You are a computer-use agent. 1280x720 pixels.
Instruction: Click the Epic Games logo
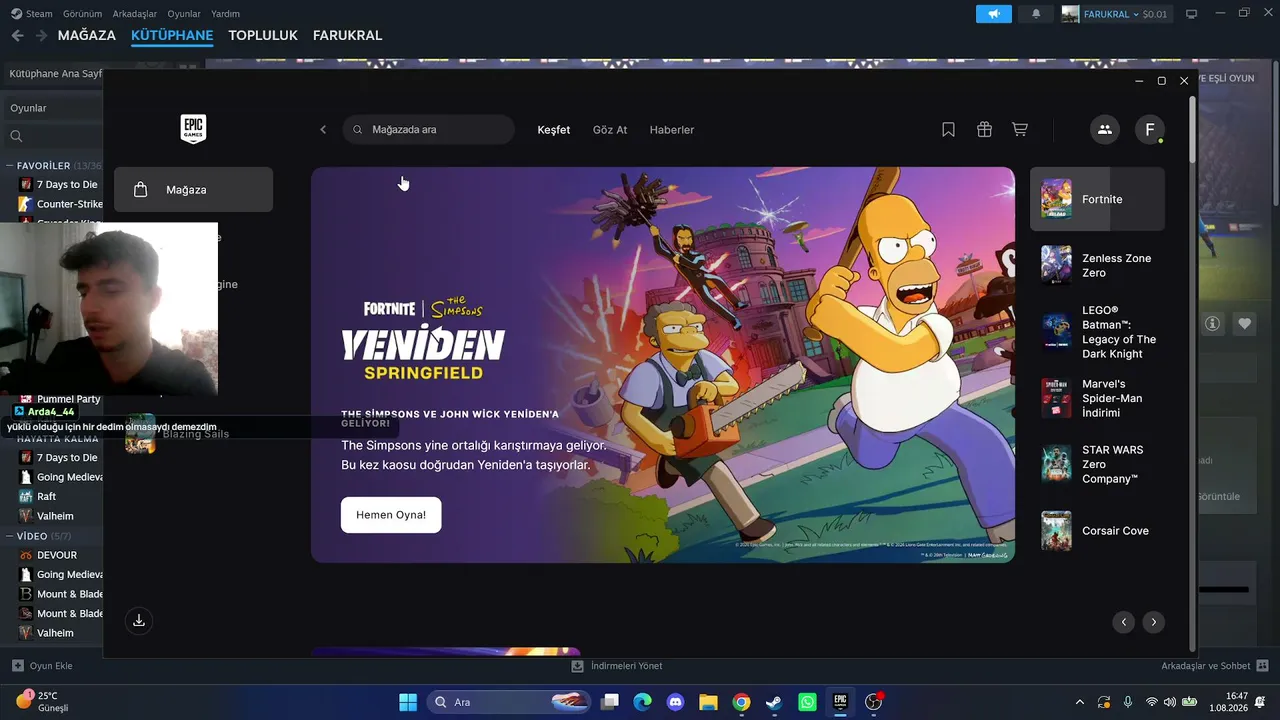[193, 129]
